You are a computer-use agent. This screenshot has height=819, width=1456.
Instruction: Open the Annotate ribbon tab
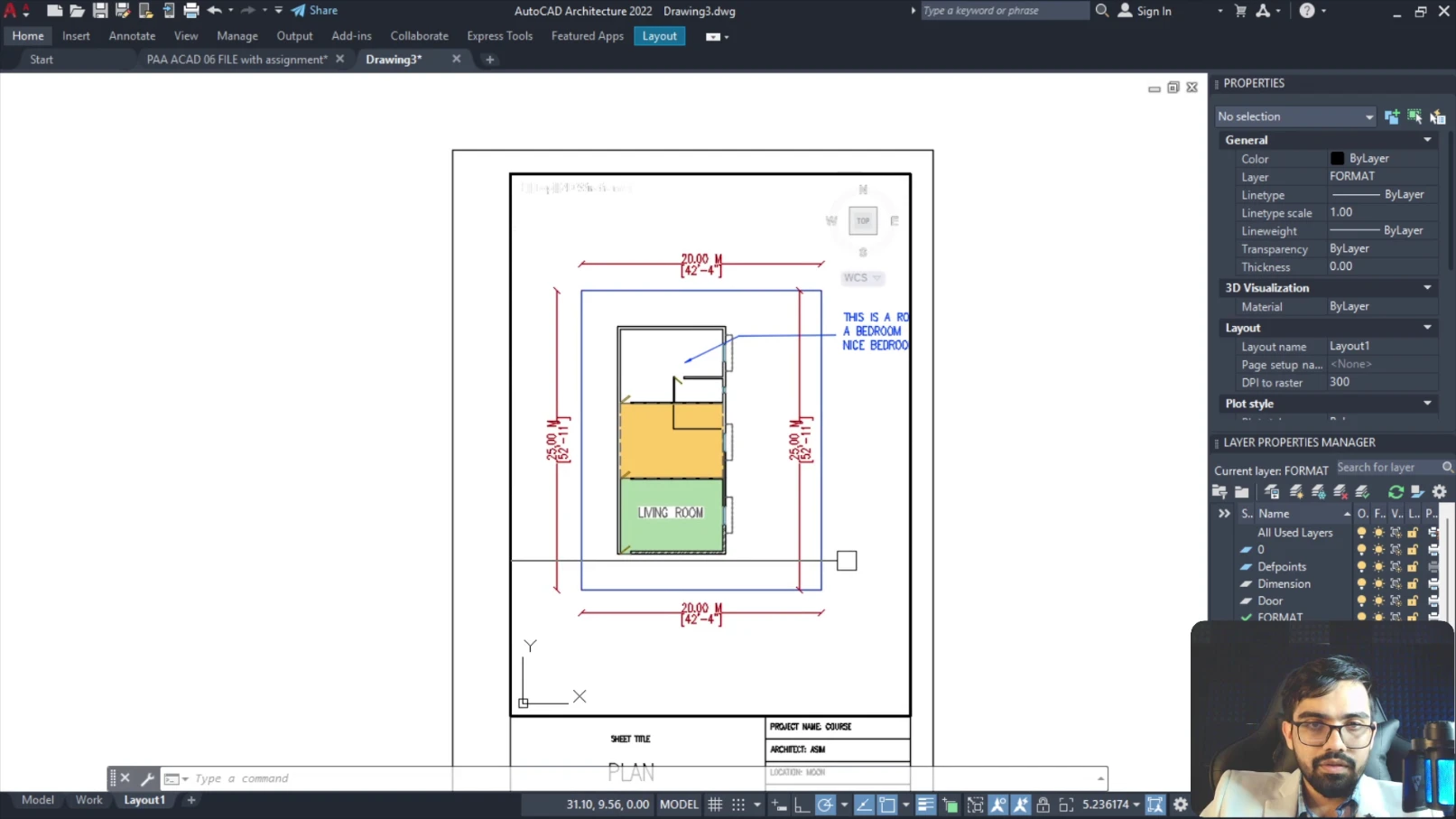pos(132,36)
